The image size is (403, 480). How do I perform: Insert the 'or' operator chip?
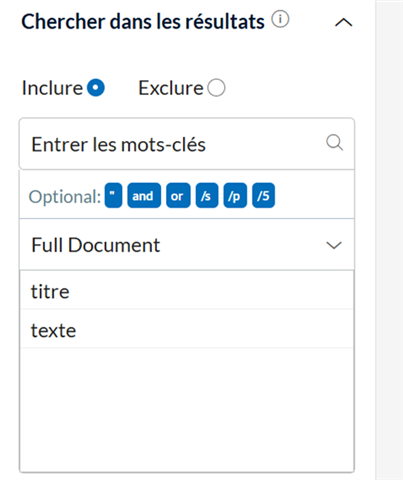tap(178, 195)
